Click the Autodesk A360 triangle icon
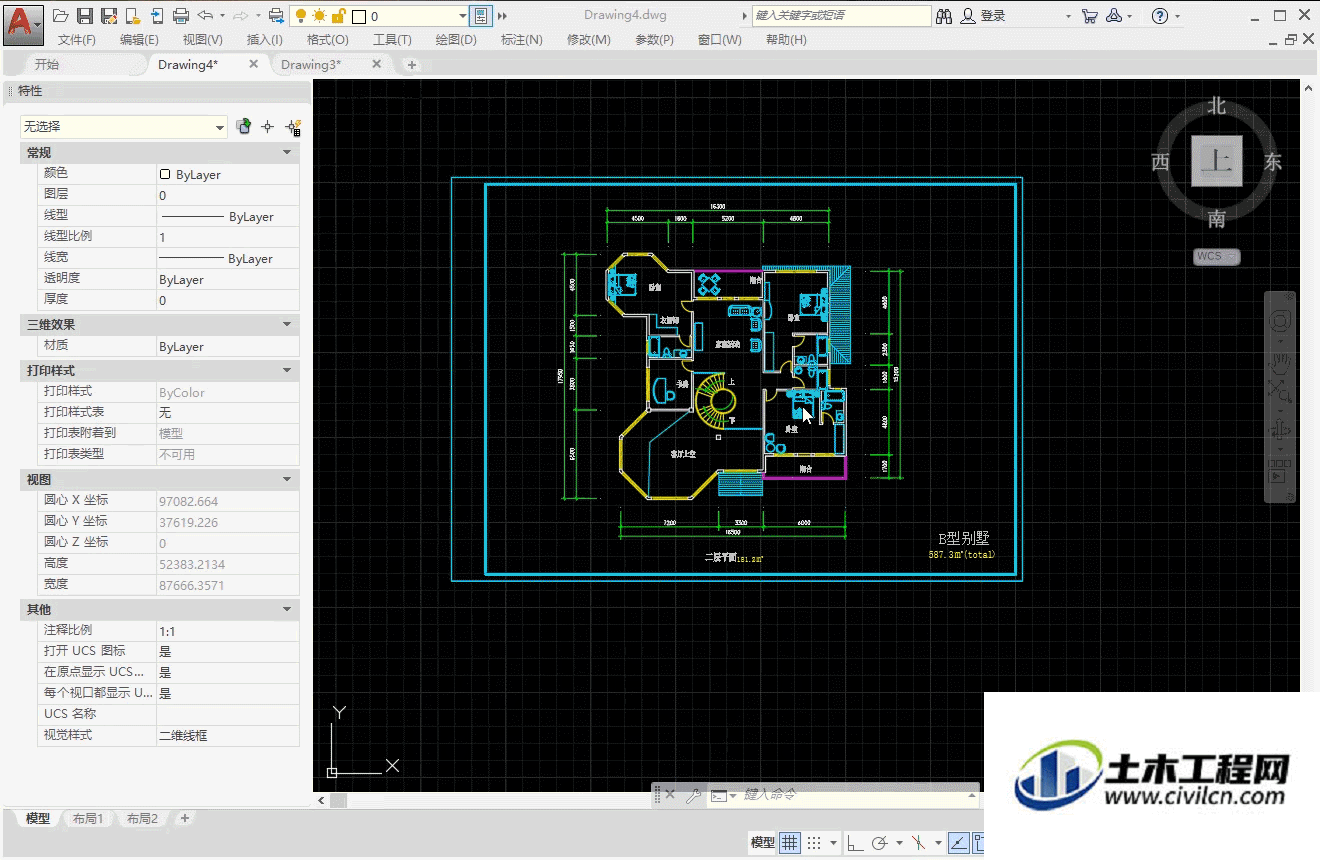Image resolution: width=1320 pixels, height=860 pixels. click(x=1115, y=16)
